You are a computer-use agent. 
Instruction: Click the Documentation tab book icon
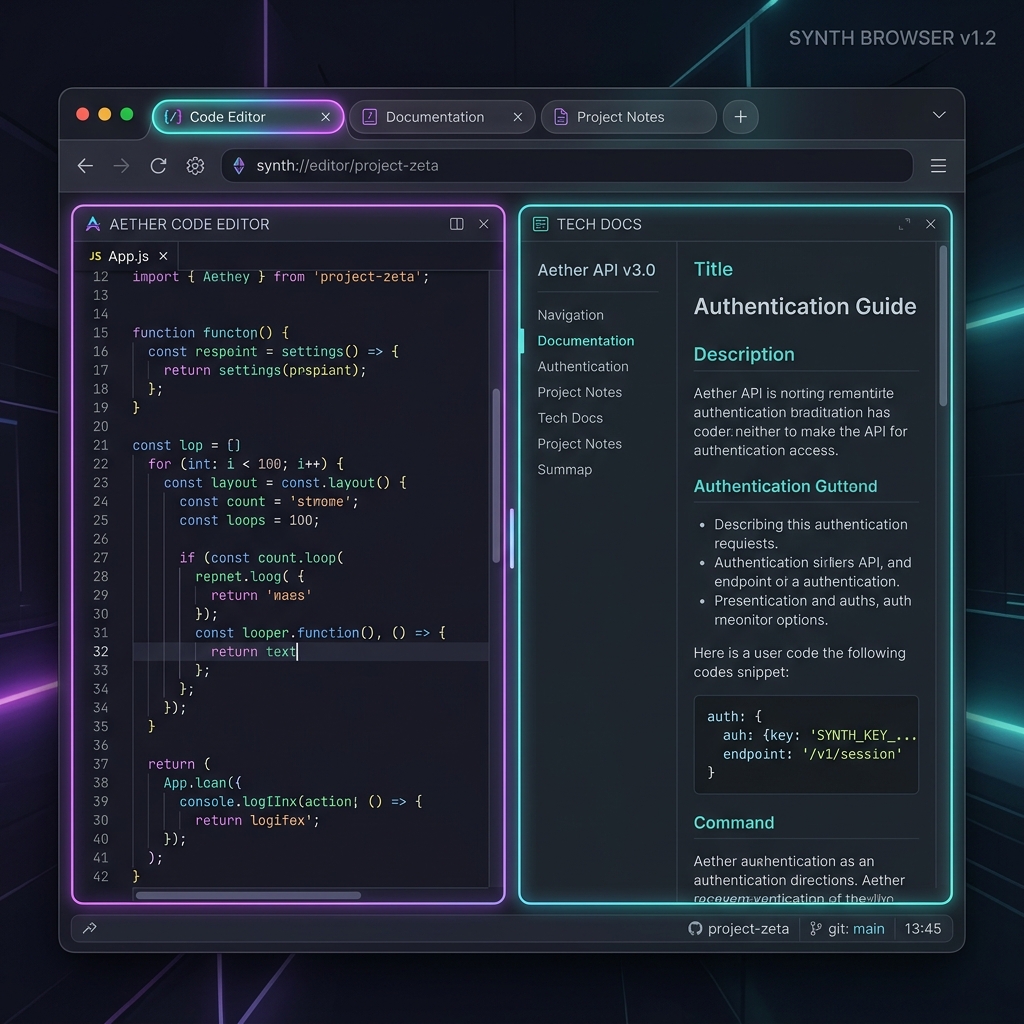coord(370,117)
